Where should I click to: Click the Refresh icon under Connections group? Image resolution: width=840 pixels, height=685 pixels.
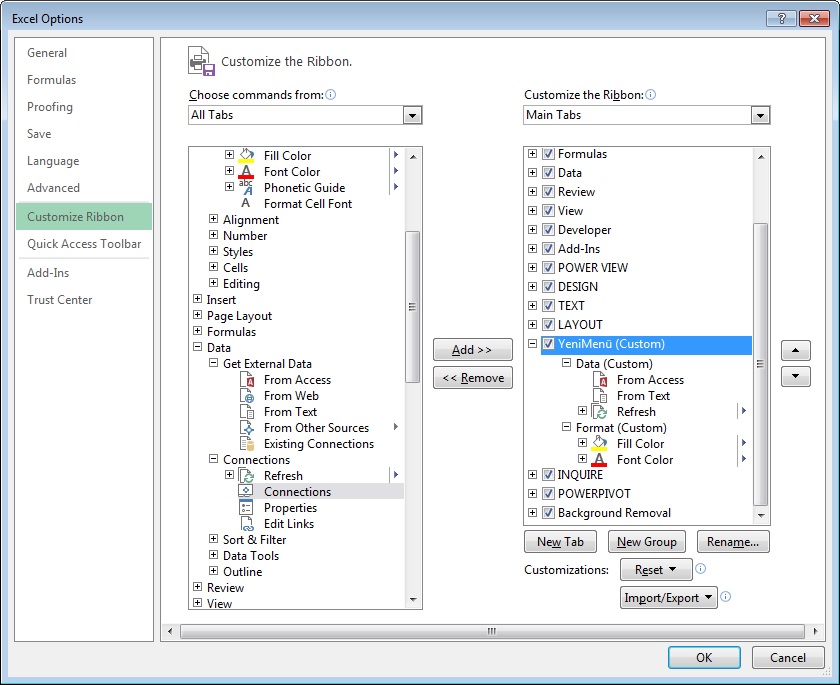click(246, 476)
